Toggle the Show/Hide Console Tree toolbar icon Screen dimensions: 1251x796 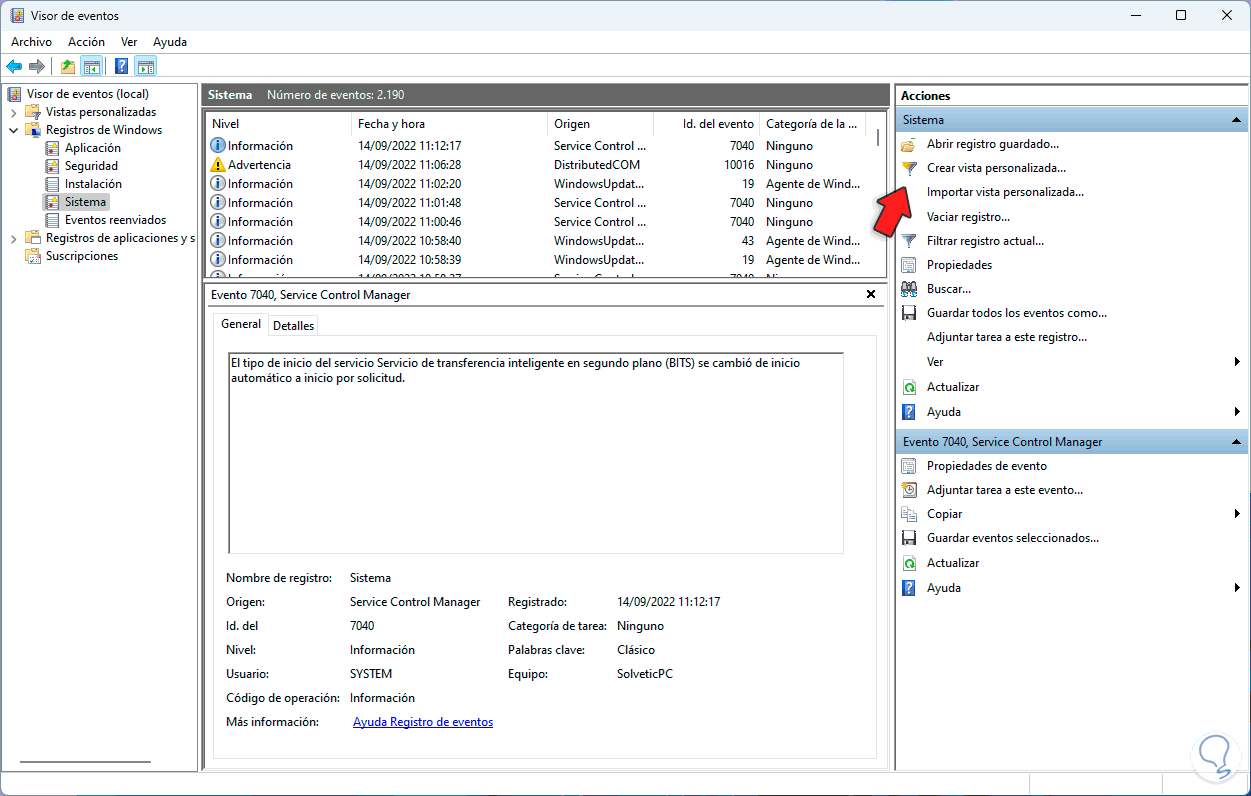pos(91,67)
